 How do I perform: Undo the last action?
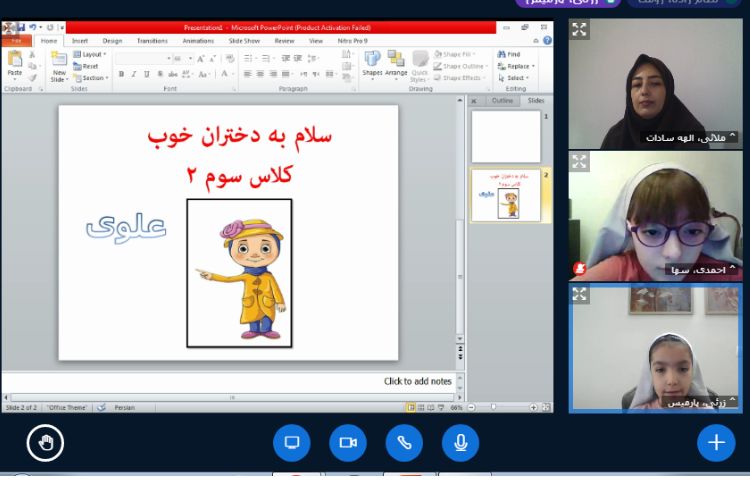[33, 27]
